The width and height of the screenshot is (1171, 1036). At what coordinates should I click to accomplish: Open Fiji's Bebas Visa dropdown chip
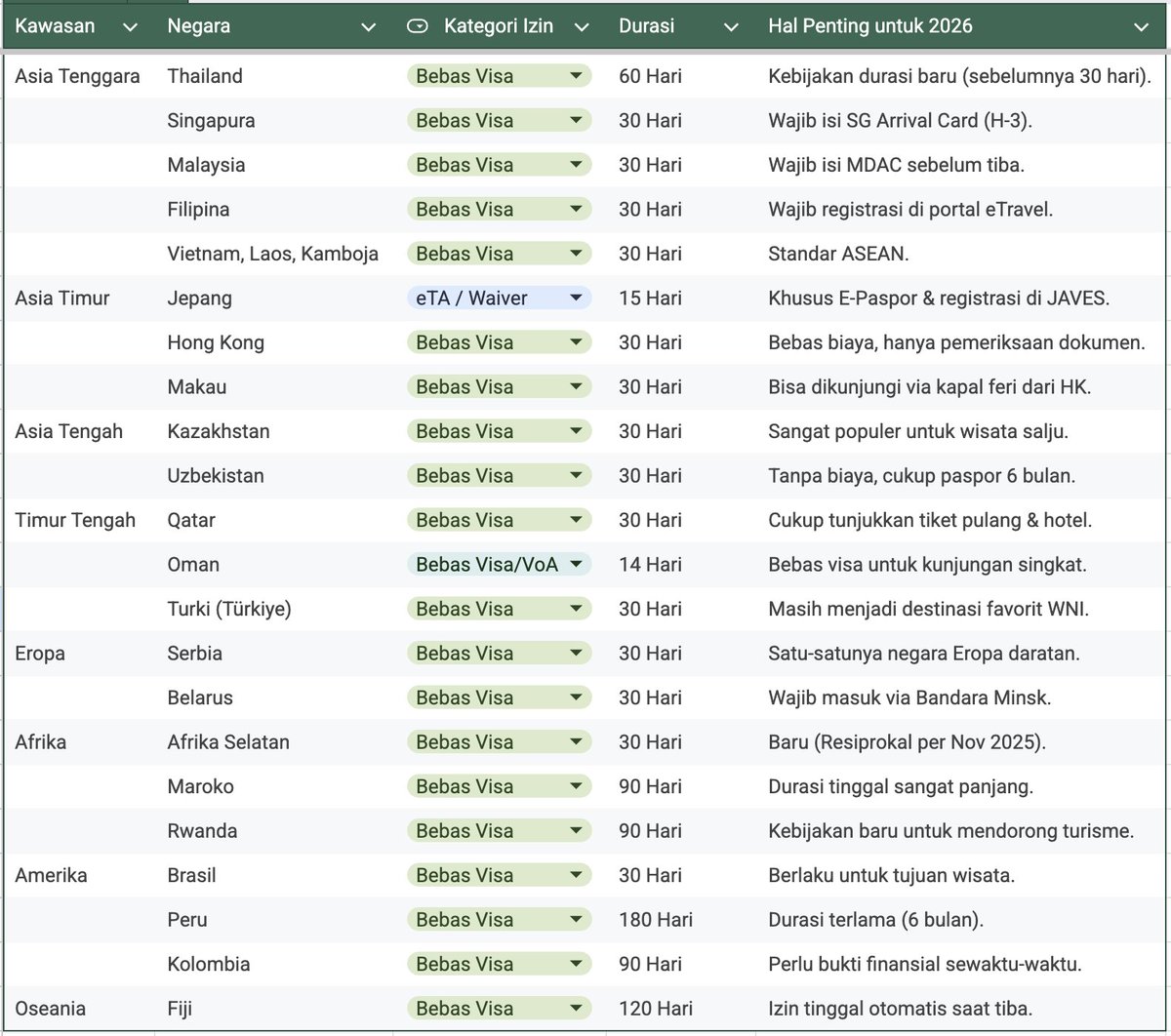[x=499, y=1009]
